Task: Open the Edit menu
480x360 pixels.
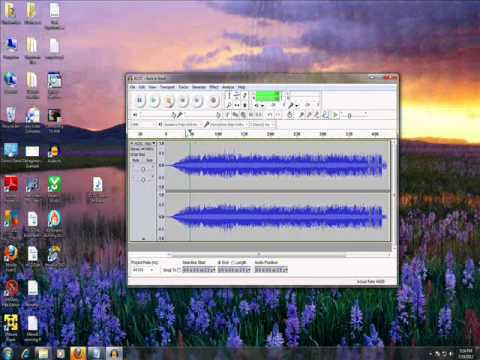Action: pyautogui.click(x=142, y=87)
